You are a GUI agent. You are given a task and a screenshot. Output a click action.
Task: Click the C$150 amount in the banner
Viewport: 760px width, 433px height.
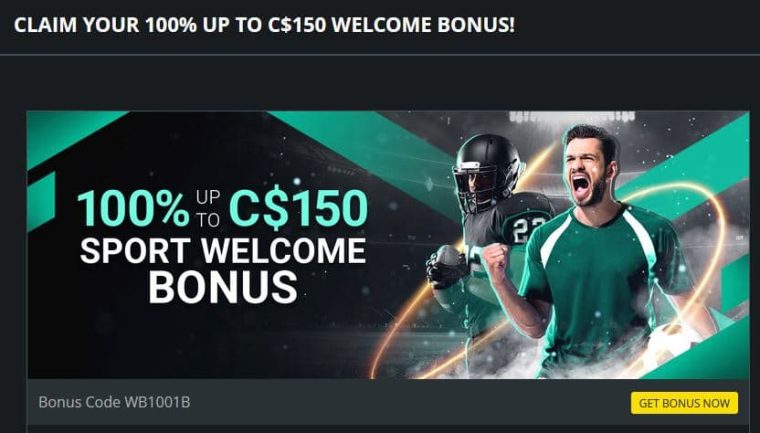299,209
